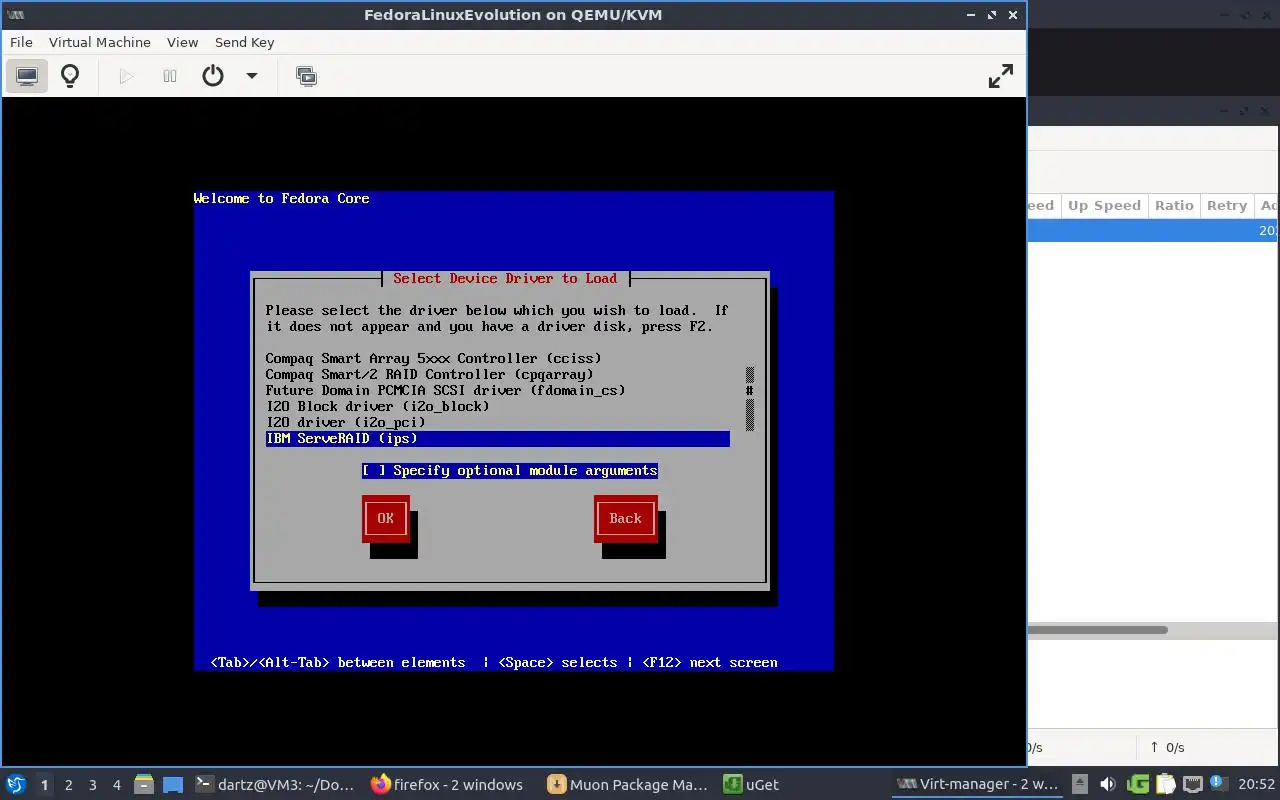Sort by Up Speed column in uGet window
This screenshot has width=1280, height=800.
click(x=1104, y=206)
